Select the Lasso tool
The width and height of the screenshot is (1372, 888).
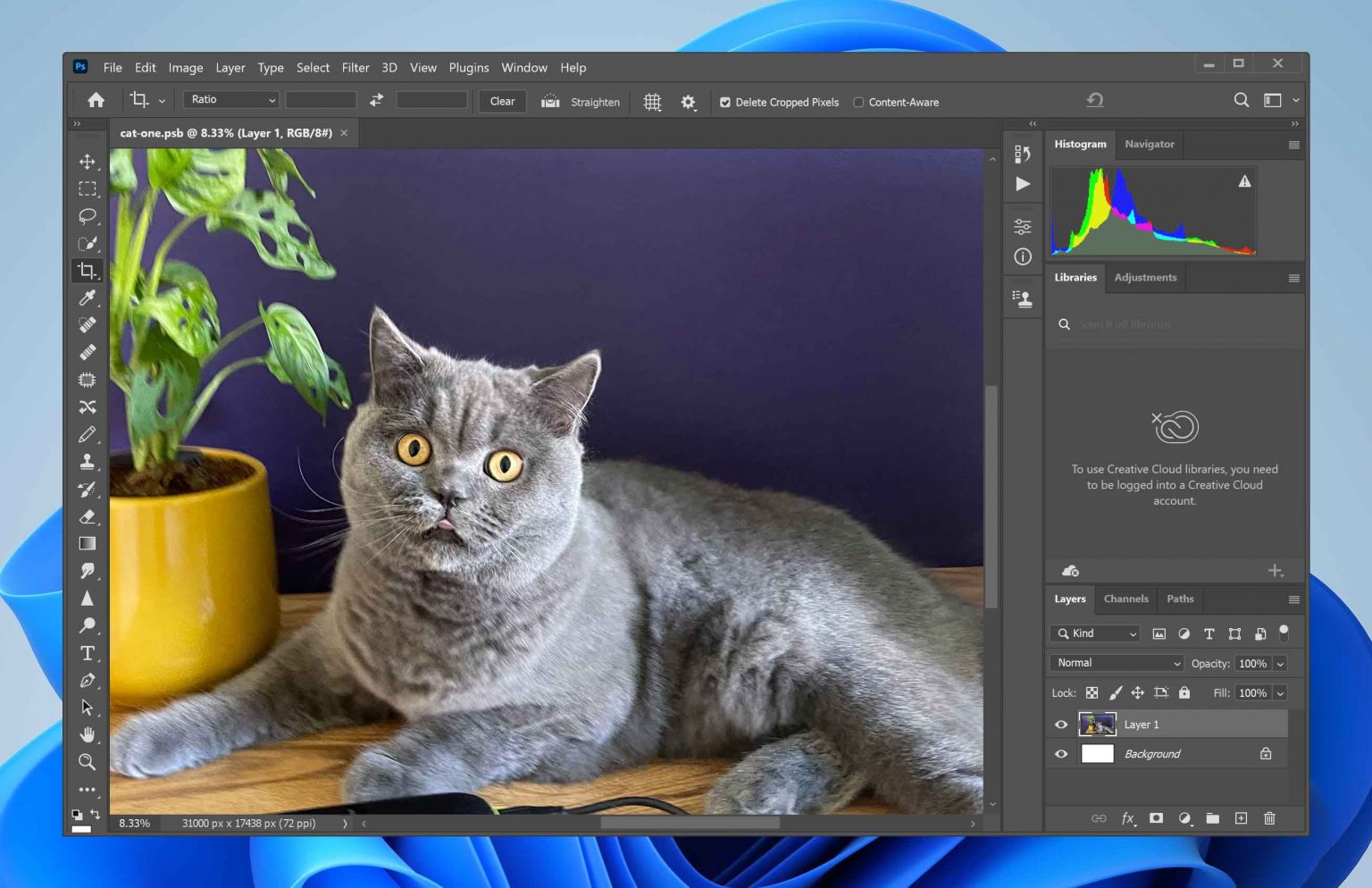pos(87,216)
